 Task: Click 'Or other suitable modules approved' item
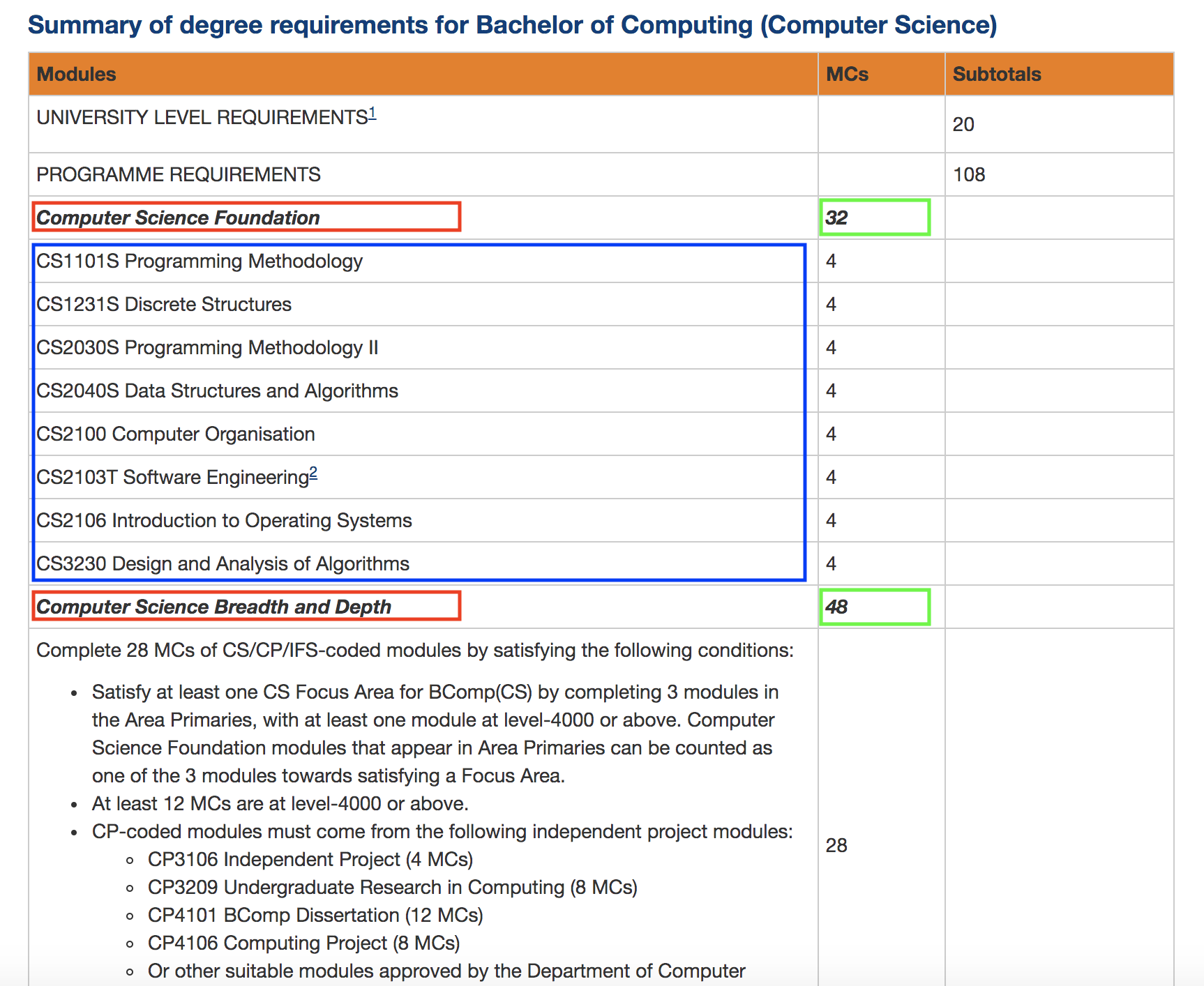coord(446,971)
